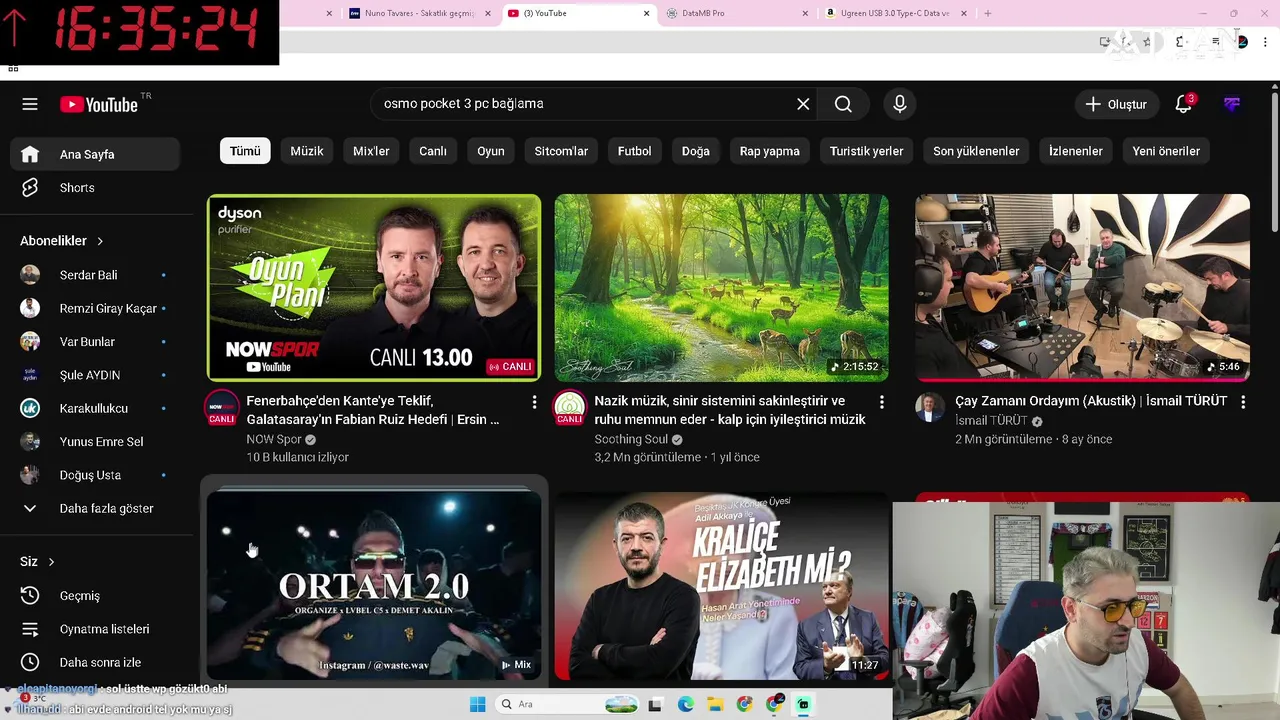Screen dimensions: 1280x720
Task: Open the Karakullukcu subscription
Action: (96, 408)
